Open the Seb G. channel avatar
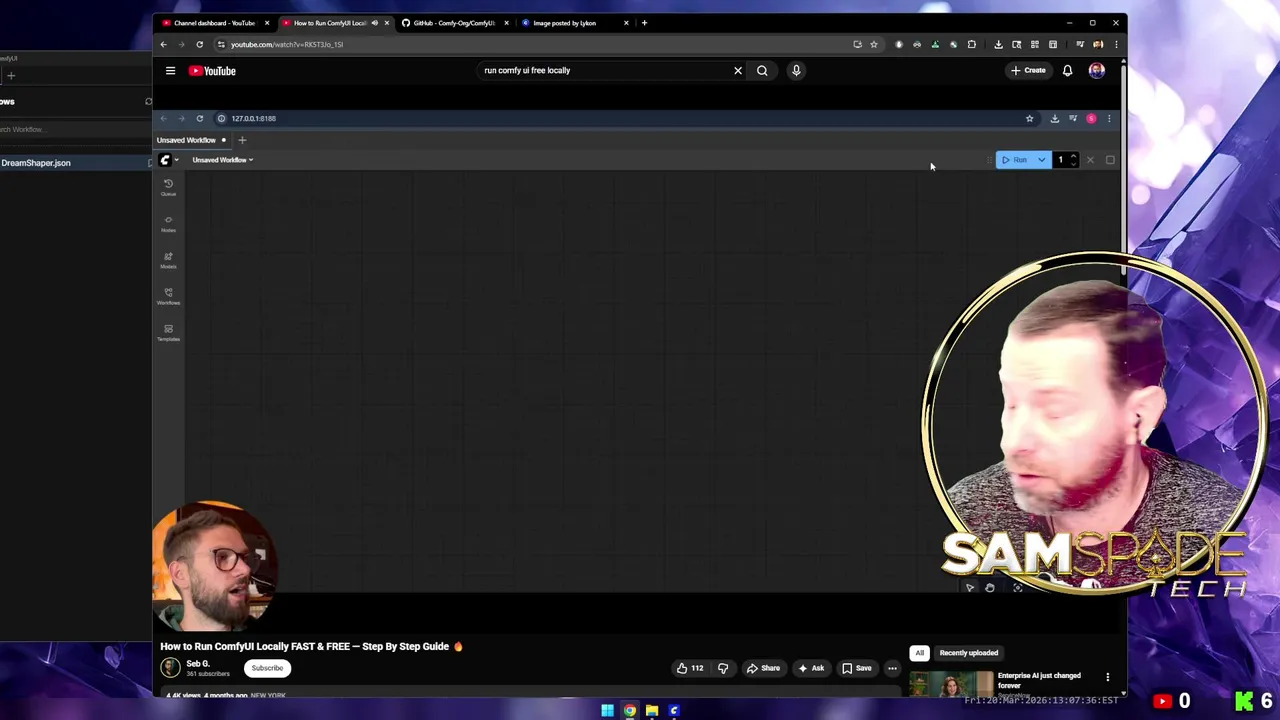 pos(170,667)
